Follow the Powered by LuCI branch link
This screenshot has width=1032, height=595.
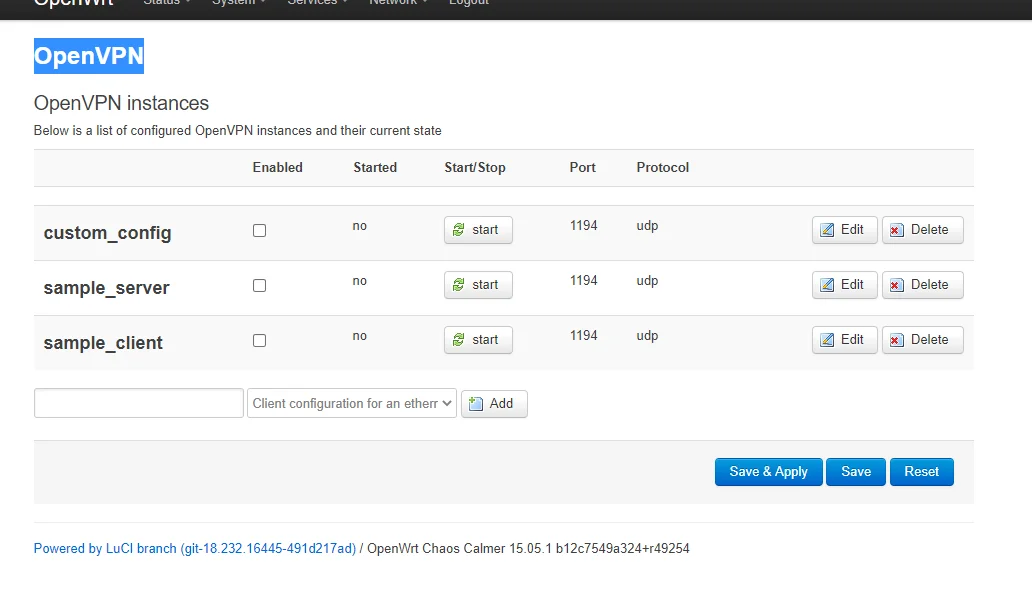(195, 549)
